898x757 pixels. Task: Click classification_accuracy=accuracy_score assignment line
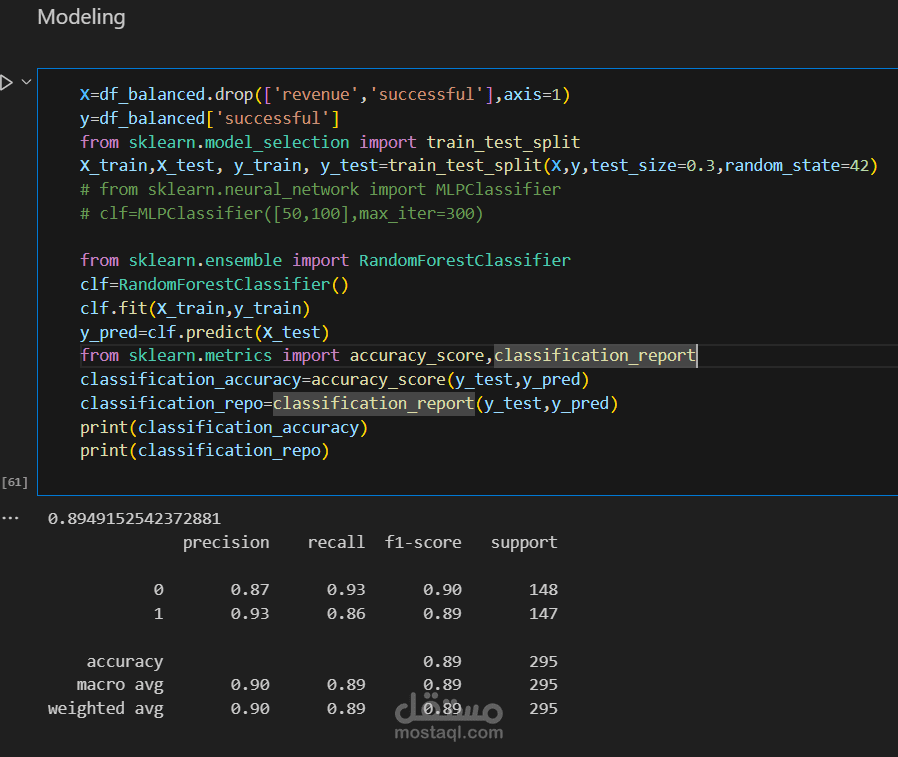334,380
